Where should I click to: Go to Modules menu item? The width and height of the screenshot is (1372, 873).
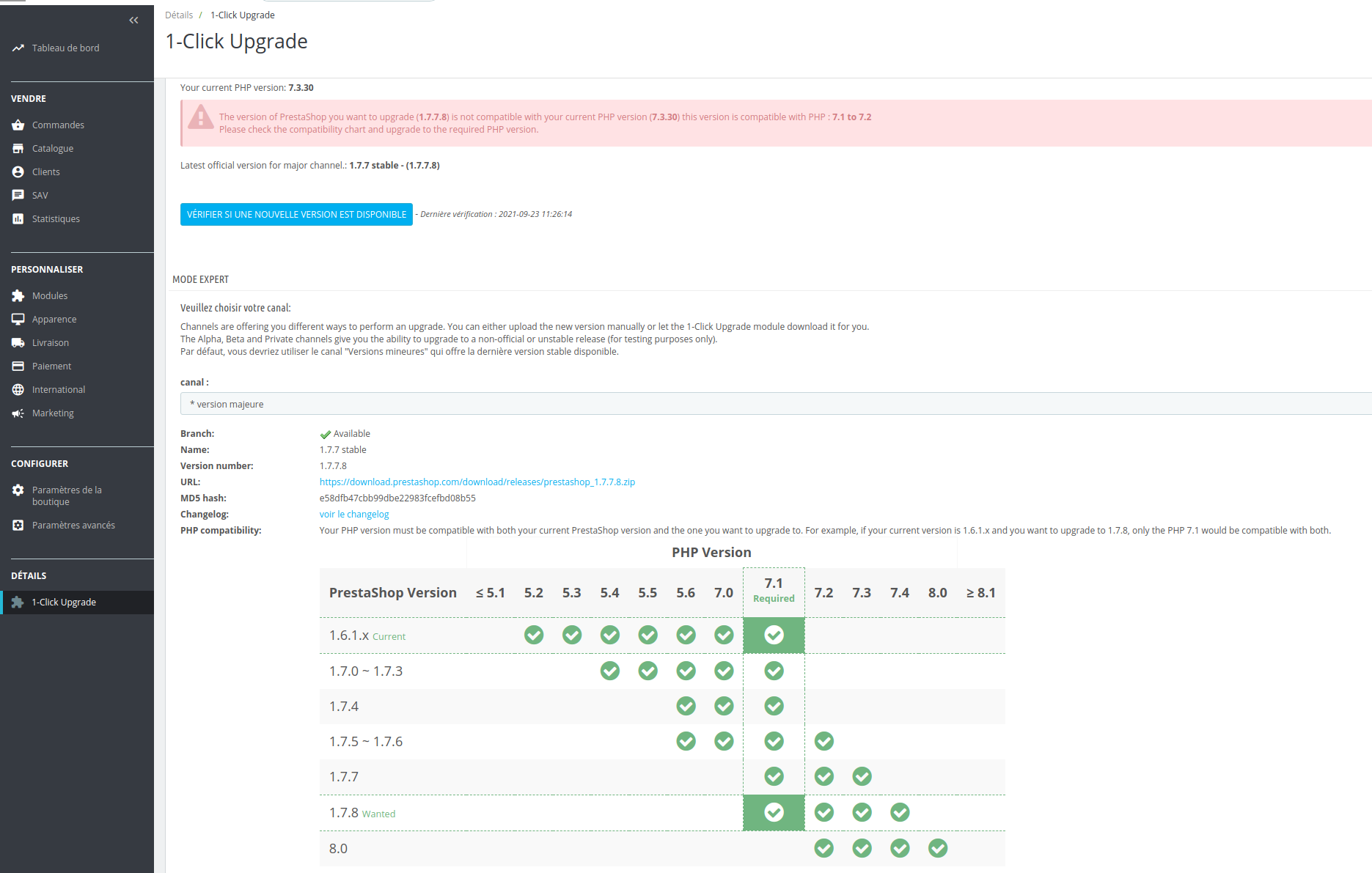pyautogui.click(x=50, y=296)
